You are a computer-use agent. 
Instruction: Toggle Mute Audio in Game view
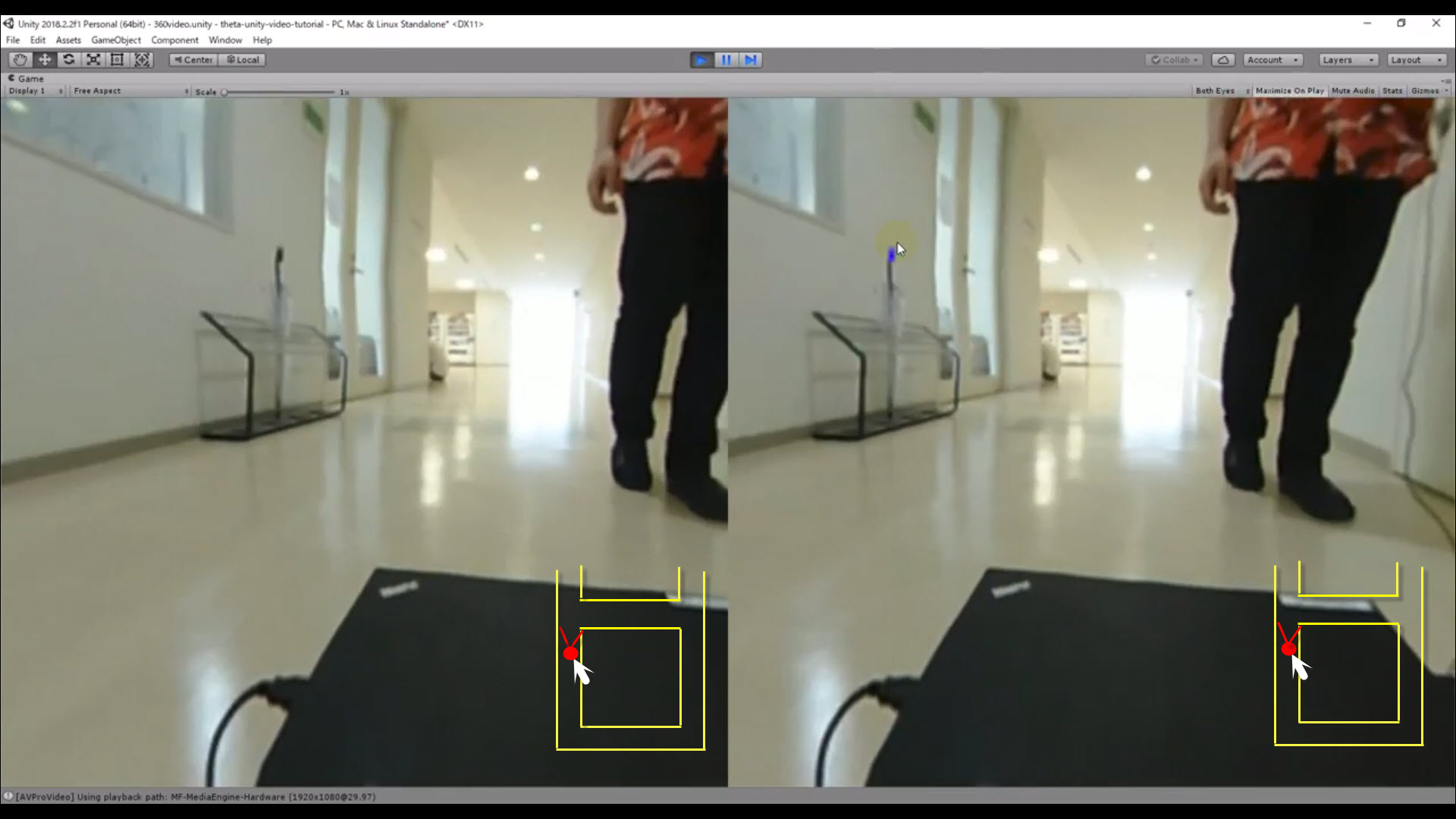click(1353, 91)
